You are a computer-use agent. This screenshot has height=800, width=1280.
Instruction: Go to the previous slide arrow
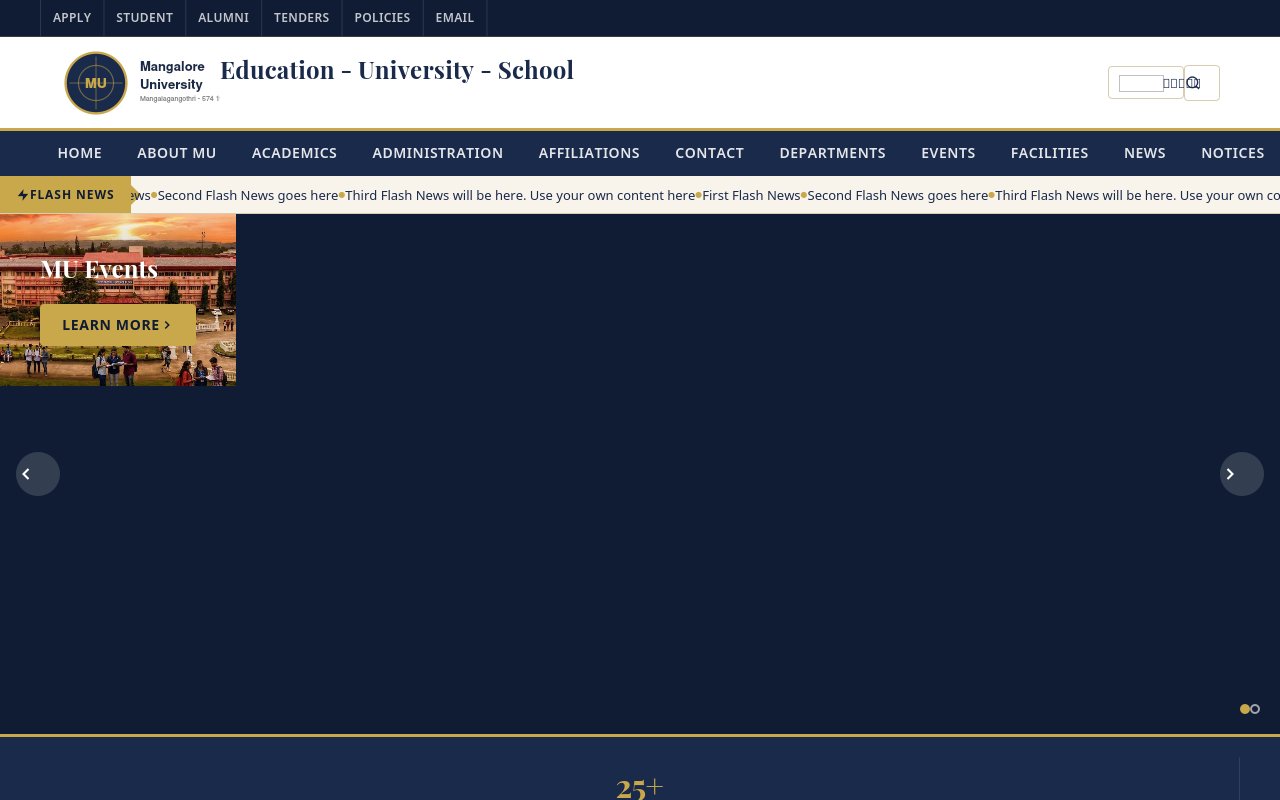click(x=38, y=474)
